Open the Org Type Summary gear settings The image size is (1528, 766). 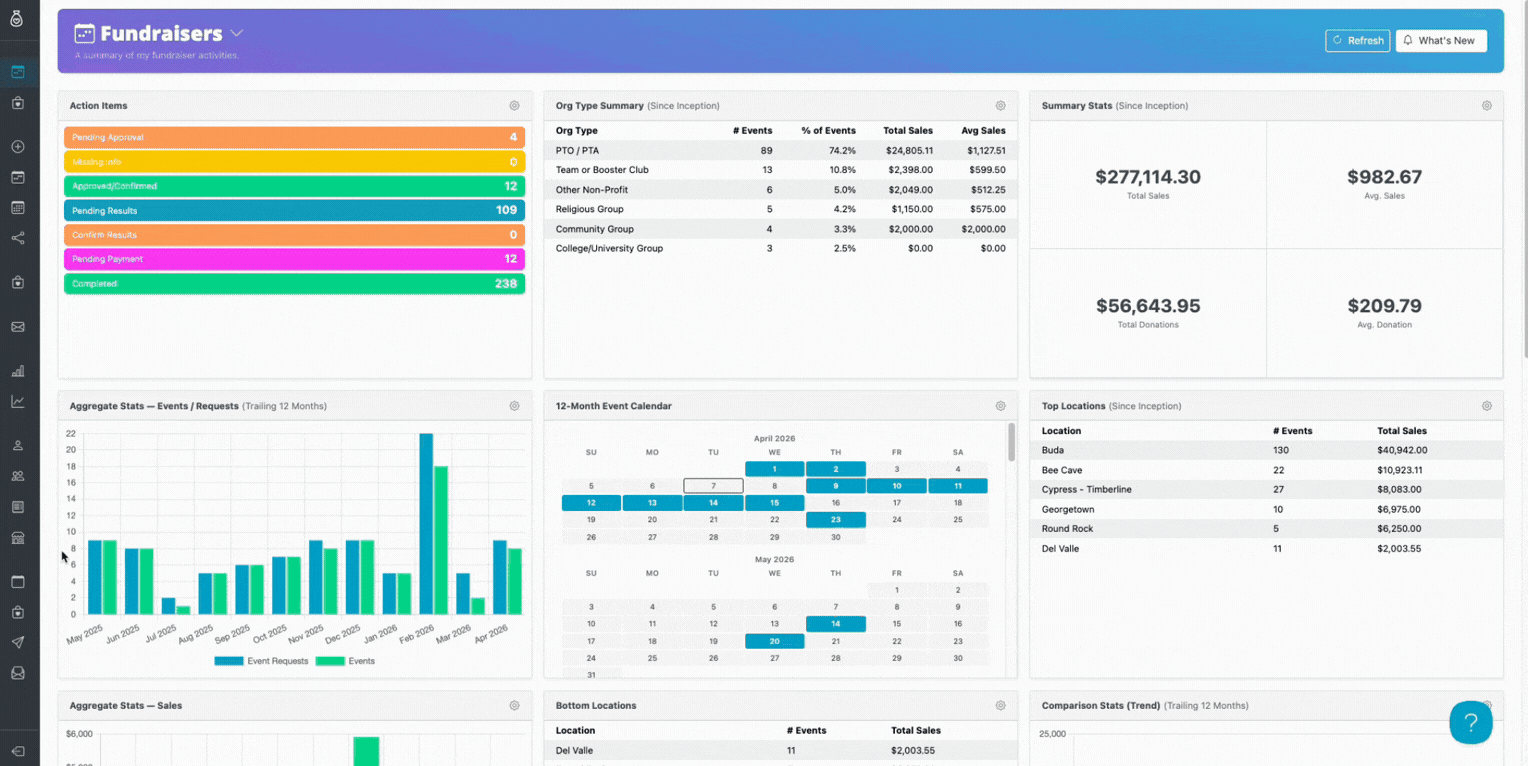point(1000,106)
